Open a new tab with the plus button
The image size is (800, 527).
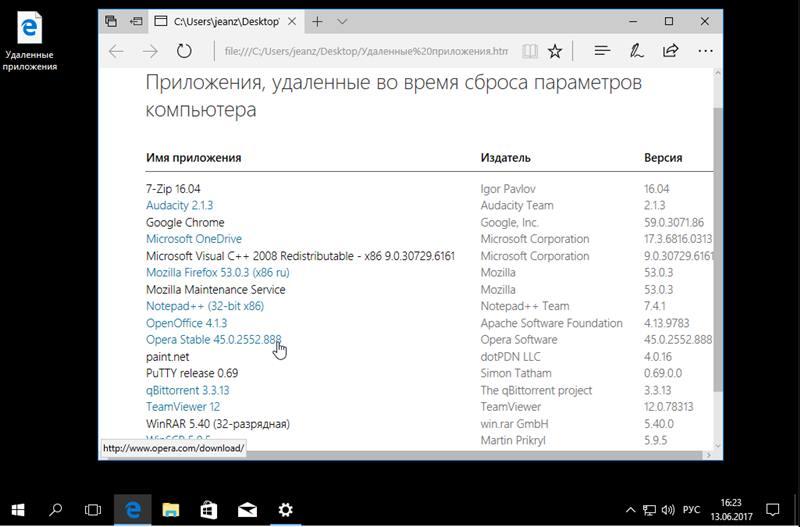pos(317,21)
